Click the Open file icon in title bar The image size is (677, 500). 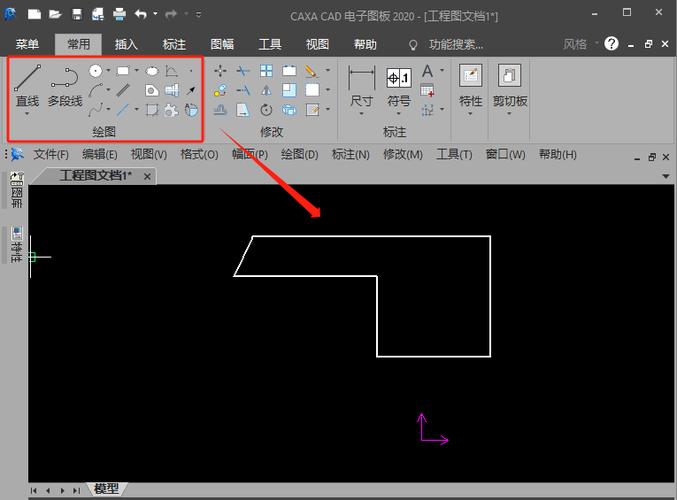55,14
